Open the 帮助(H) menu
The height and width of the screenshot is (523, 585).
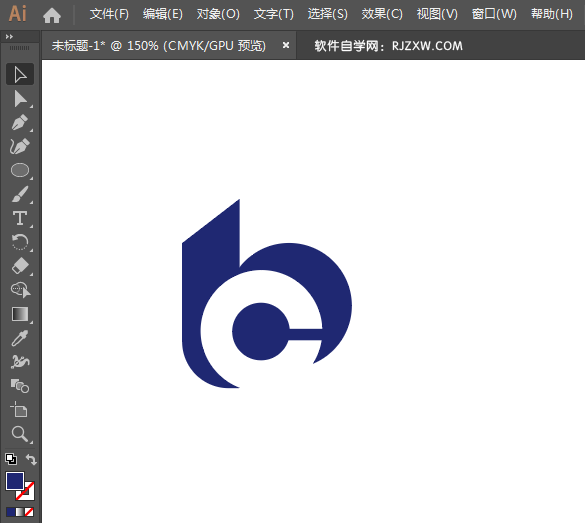coord(552,14)
